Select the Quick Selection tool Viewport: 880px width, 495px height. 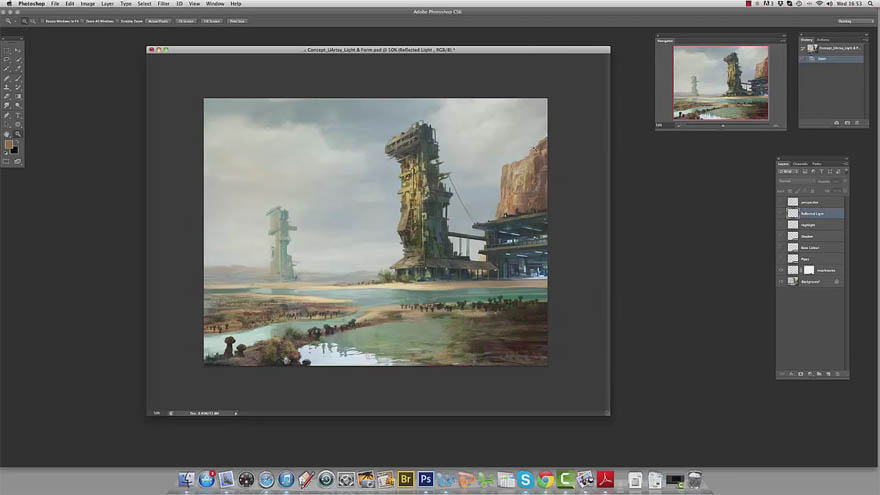tap(17, 59)
